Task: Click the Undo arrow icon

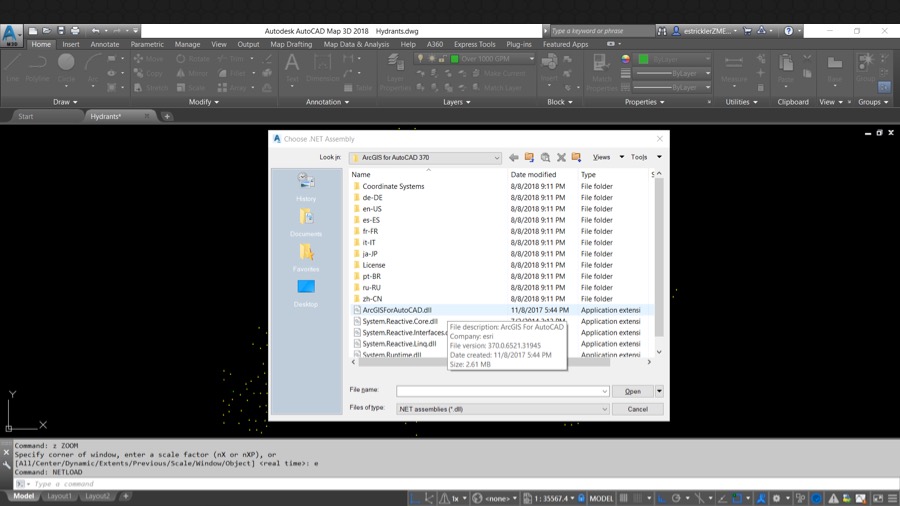Action: click(95, 31)
